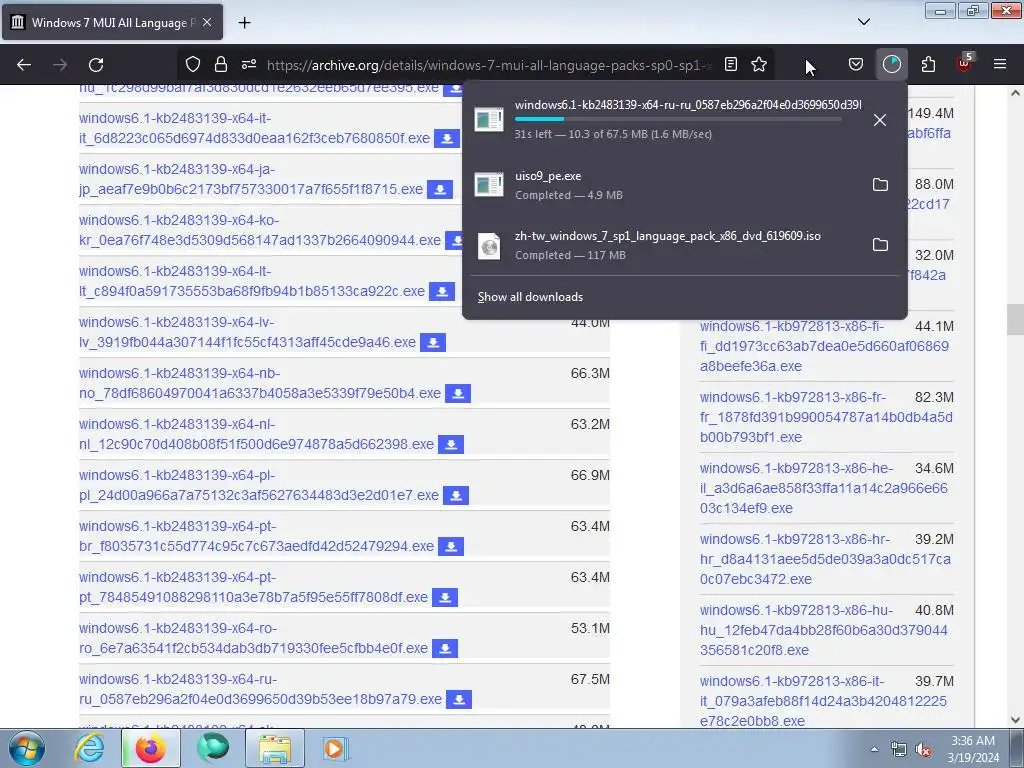The height and width of the screenshot is (768, 1024).
Task: Bookmark this page with the star
Action: point(759,64)
